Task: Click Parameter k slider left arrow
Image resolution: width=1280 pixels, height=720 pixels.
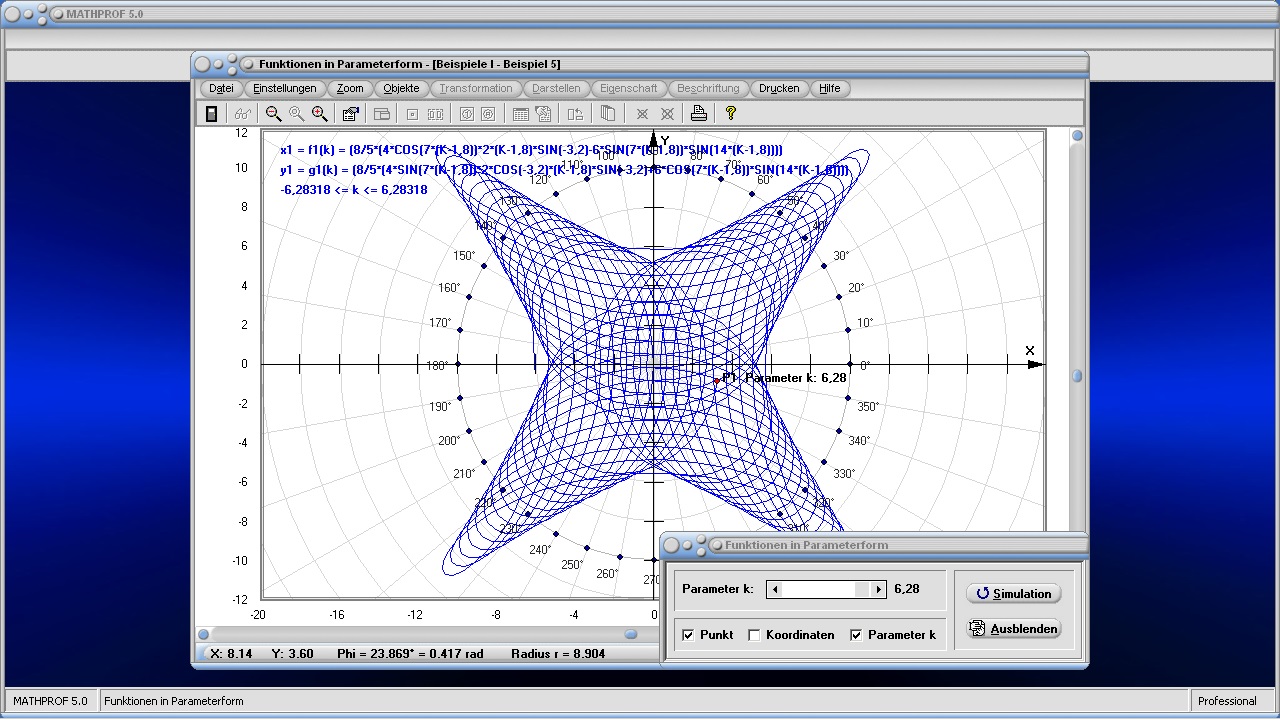Action: click(x=775, y=589)
